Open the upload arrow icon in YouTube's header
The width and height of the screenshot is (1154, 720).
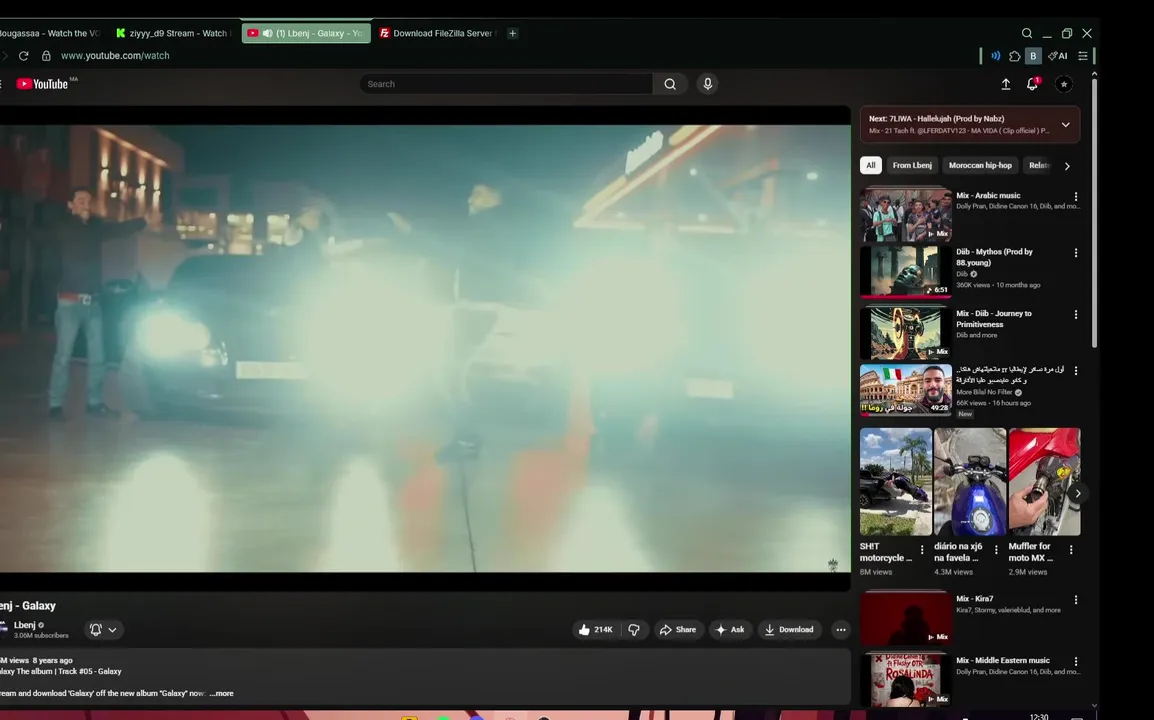tap(1005, 85)
